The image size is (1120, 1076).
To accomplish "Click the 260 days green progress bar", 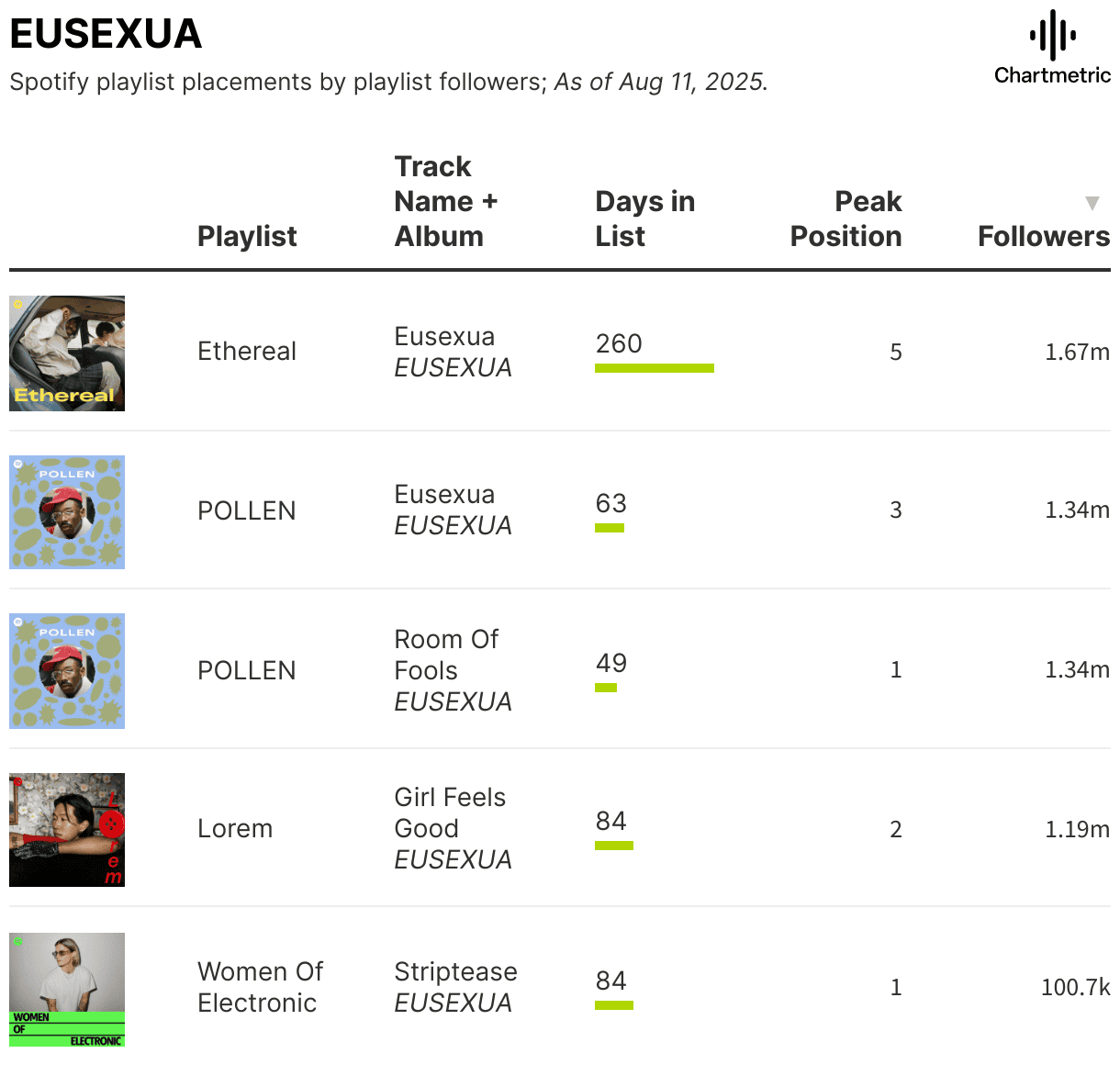I will point(654,368).
